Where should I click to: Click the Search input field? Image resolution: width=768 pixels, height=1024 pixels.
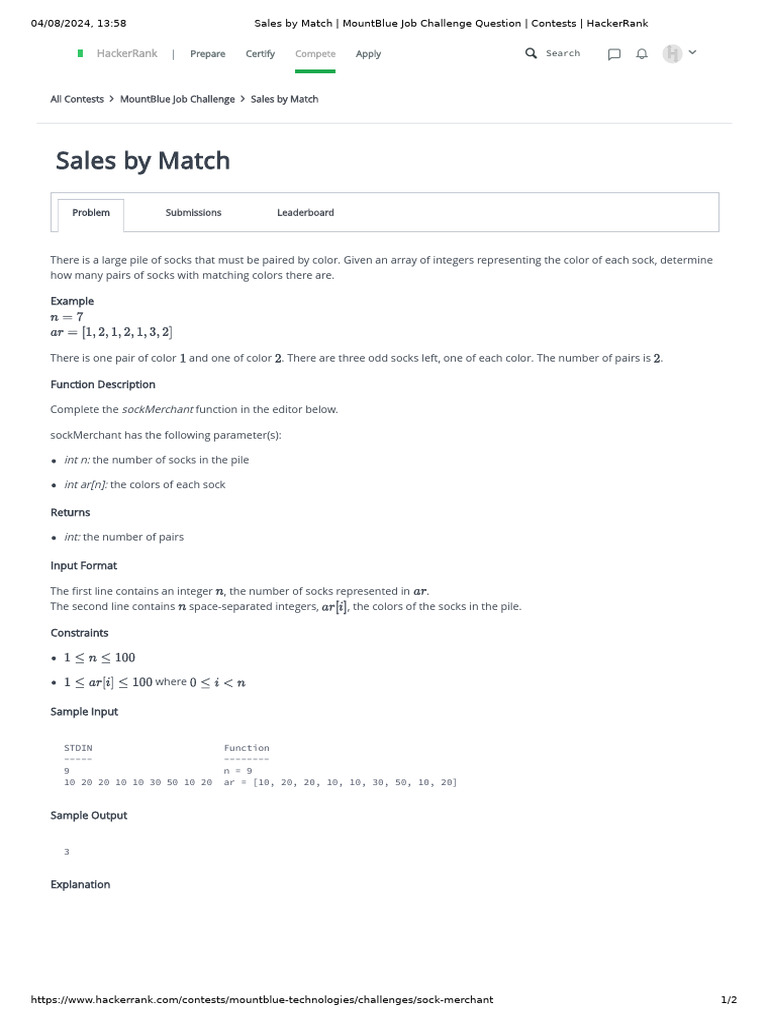tap(563, 54)
